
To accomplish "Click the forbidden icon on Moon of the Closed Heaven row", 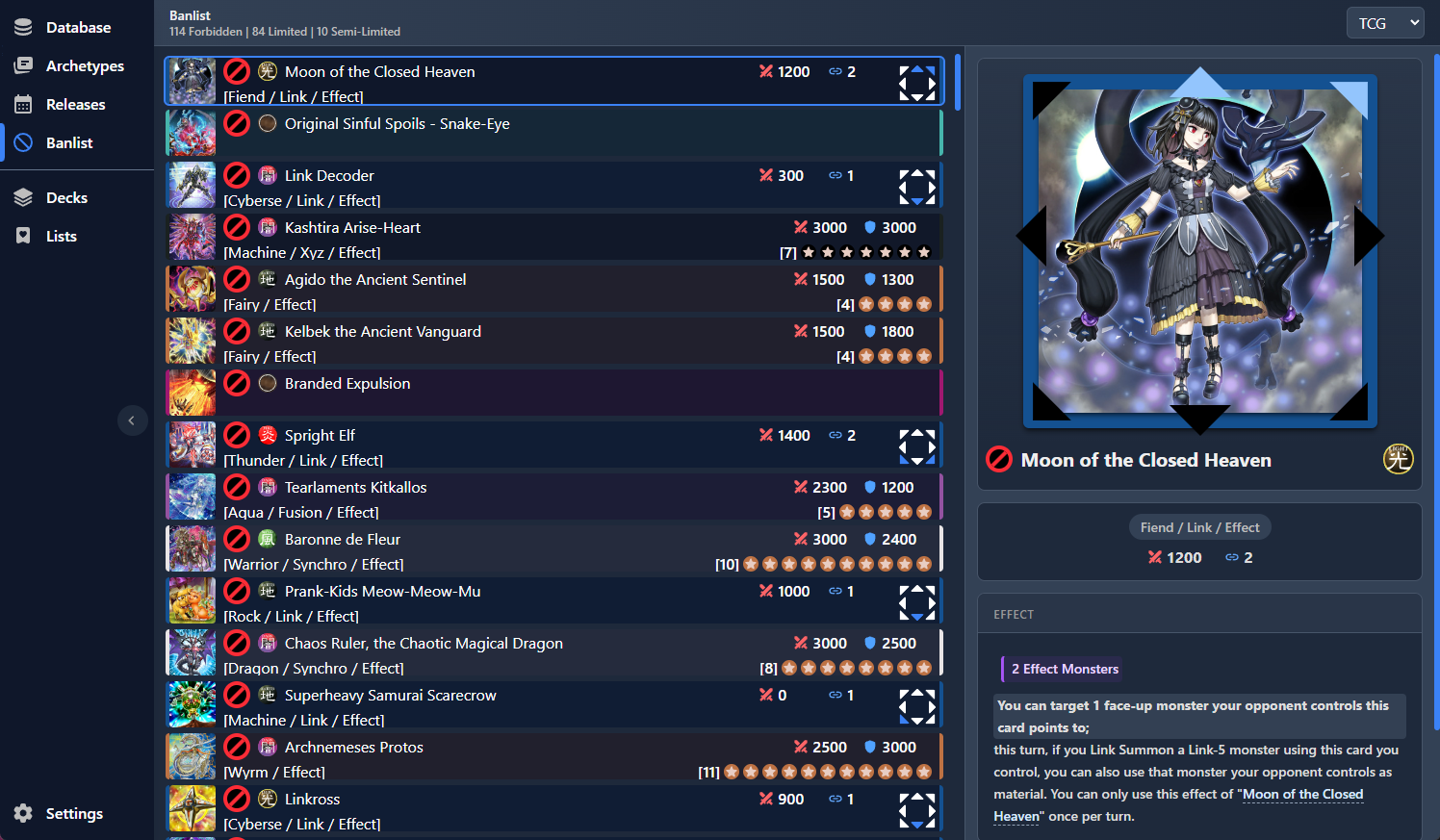I will tap(237, 71).
